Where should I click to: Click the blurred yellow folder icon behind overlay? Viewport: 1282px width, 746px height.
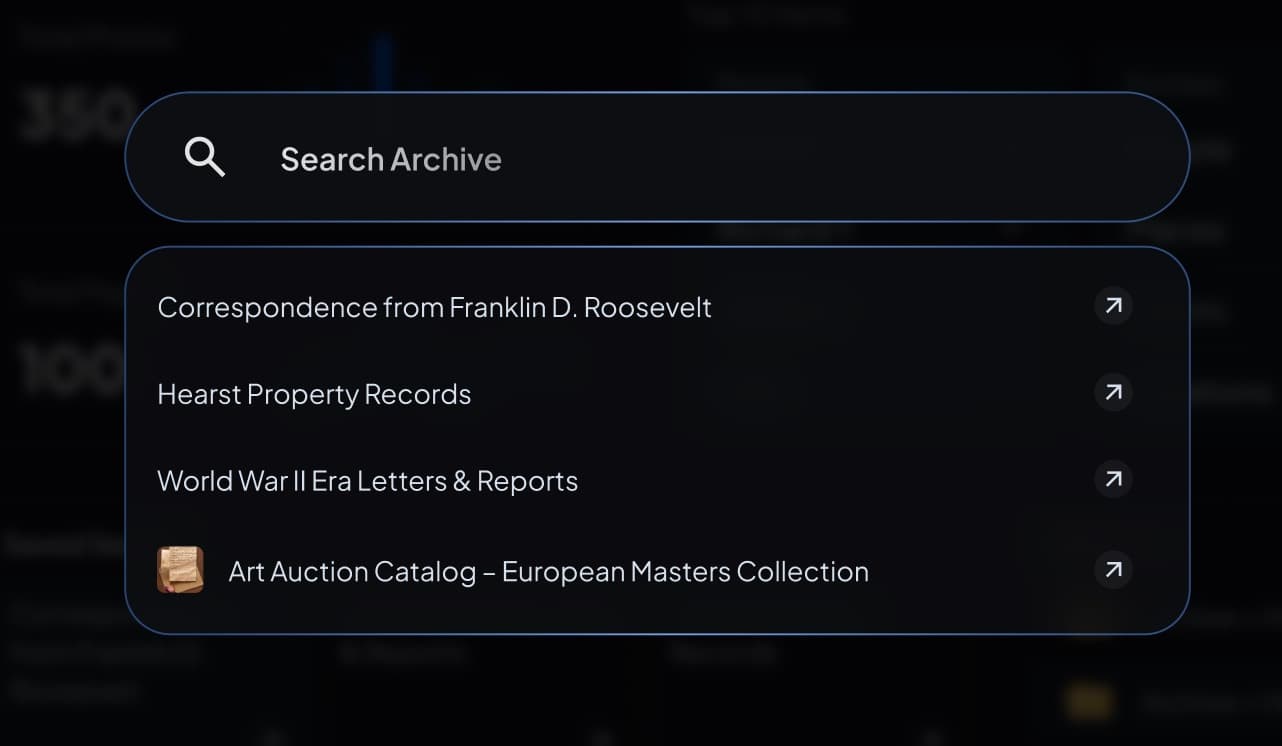(1089, 702)
